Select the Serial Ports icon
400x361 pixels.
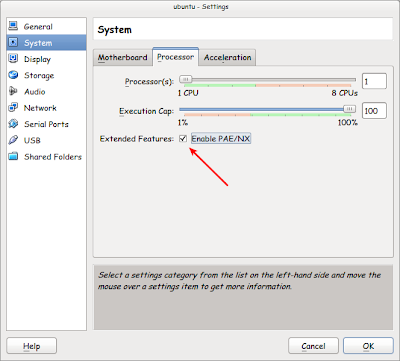point(13,124)
